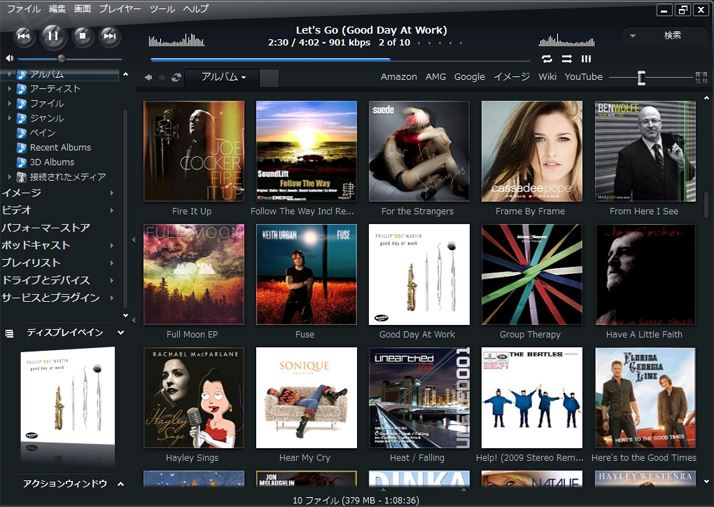Viewport: 714px width, 507px height.
Task: Open the 編集 menu
Action: (57, 9)
